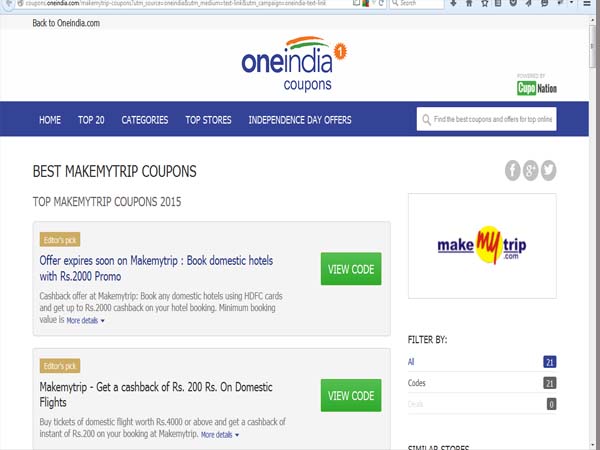
Task: Click the CupoNation logo
Action: click(x=536, y=88)
